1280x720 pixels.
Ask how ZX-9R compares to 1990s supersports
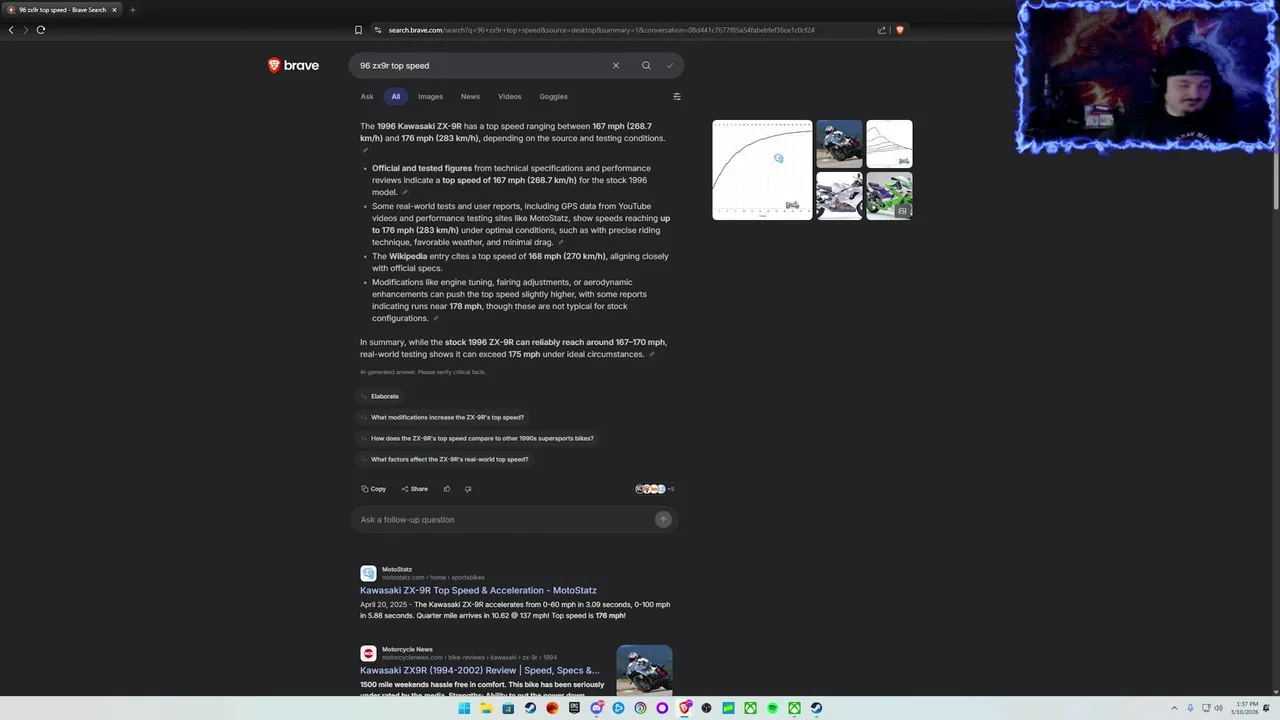[x=477, y=438]
